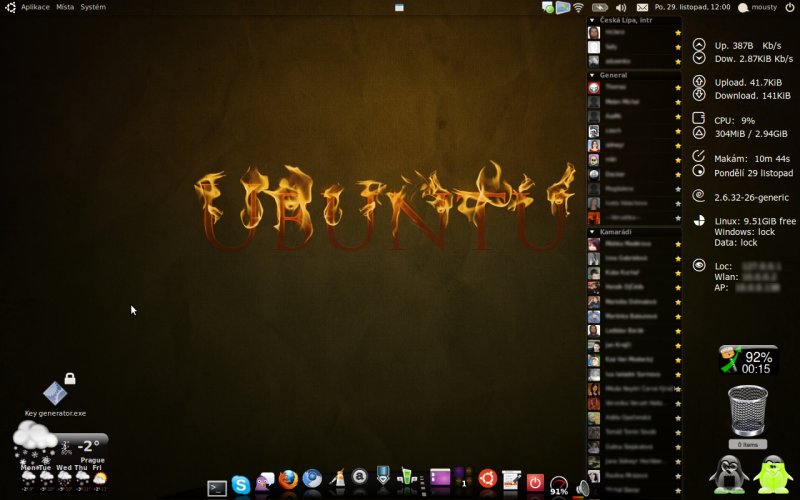This screenshot has height=500, width=800.
Task: Click the red power icon in dock
Action: click(x=535, y=482)
